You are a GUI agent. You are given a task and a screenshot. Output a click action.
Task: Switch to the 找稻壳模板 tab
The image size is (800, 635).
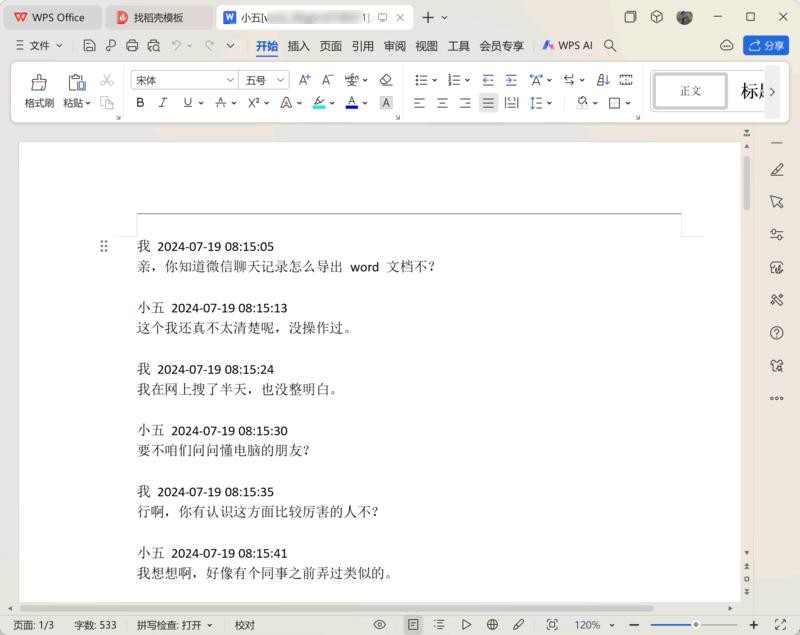[x=159, y=17]
